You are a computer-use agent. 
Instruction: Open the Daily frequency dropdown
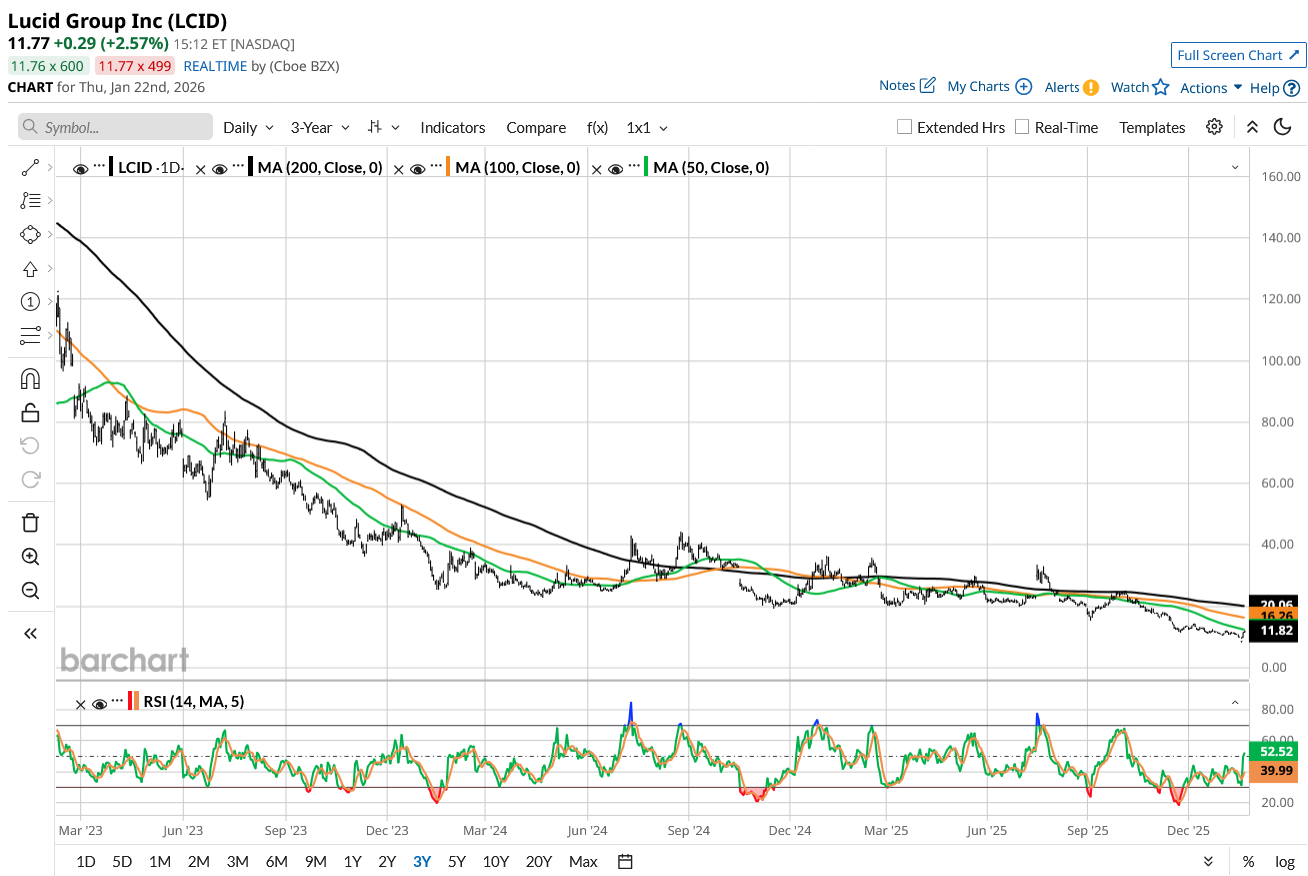pyautogui.click(x=248, y=127)
